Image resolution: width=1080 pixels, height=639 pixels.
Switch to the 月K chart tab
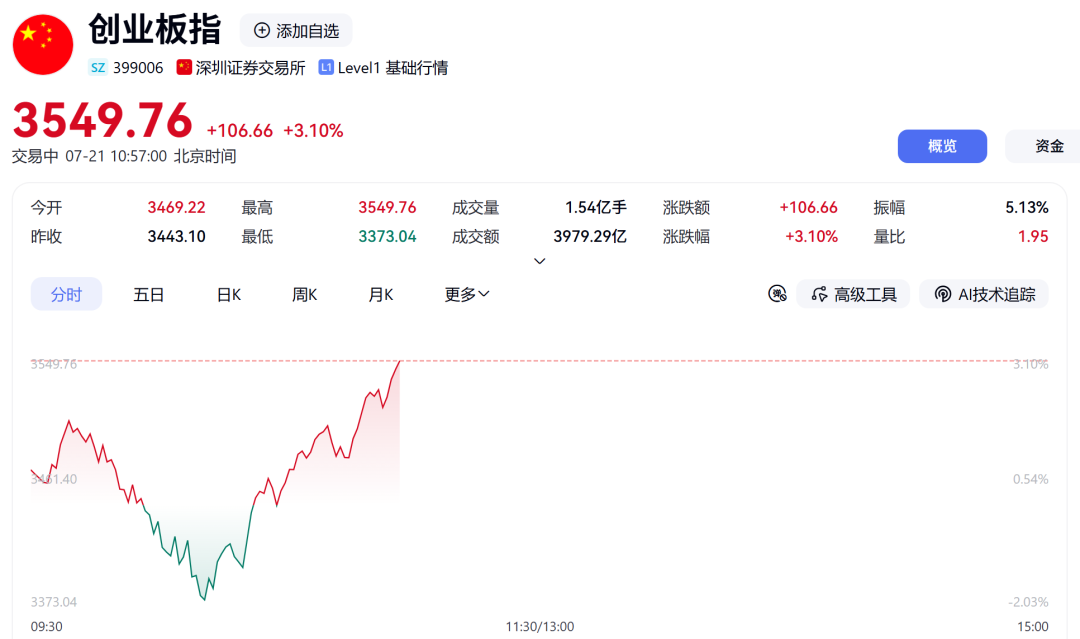coord(380,294)
